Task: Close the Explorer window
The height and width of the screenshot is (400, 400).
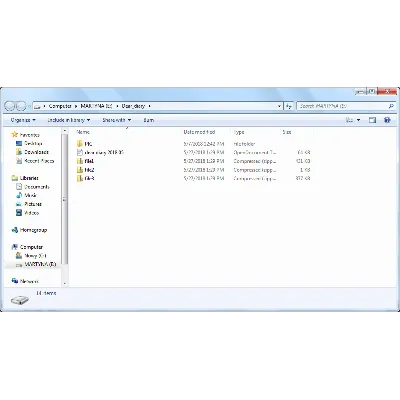Action: [387, 91]
